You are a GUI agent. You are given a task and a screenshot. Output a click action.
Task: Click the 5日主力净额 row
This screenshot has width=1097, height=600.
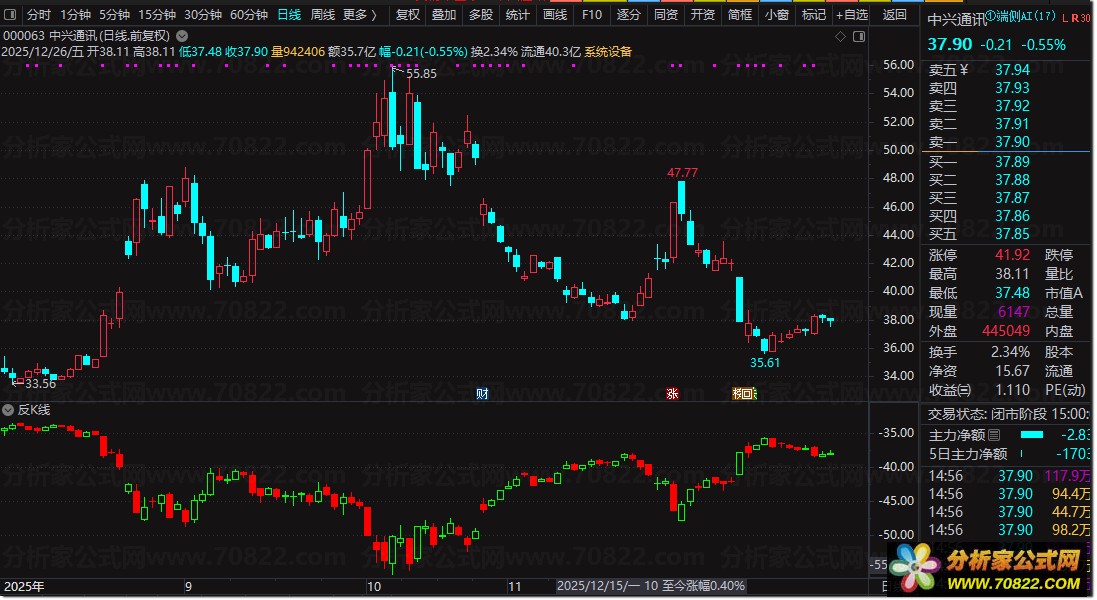click(x=1008, y=454)
